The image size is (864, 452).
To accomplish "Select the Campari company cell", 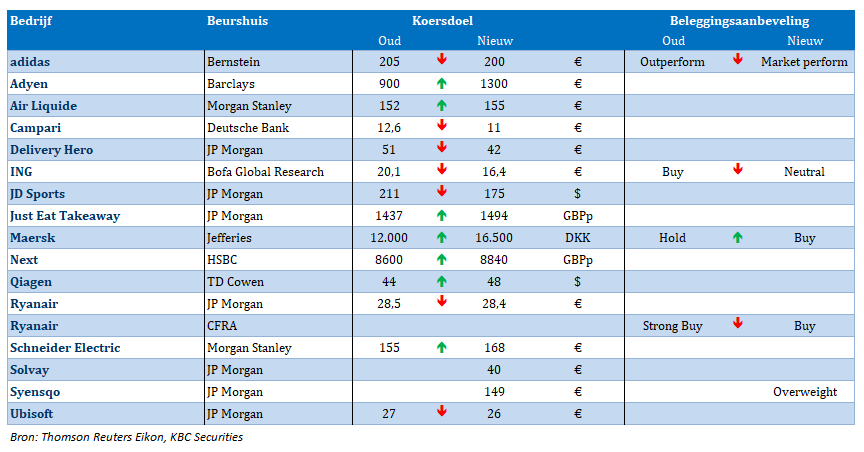I will click(106, 128).
